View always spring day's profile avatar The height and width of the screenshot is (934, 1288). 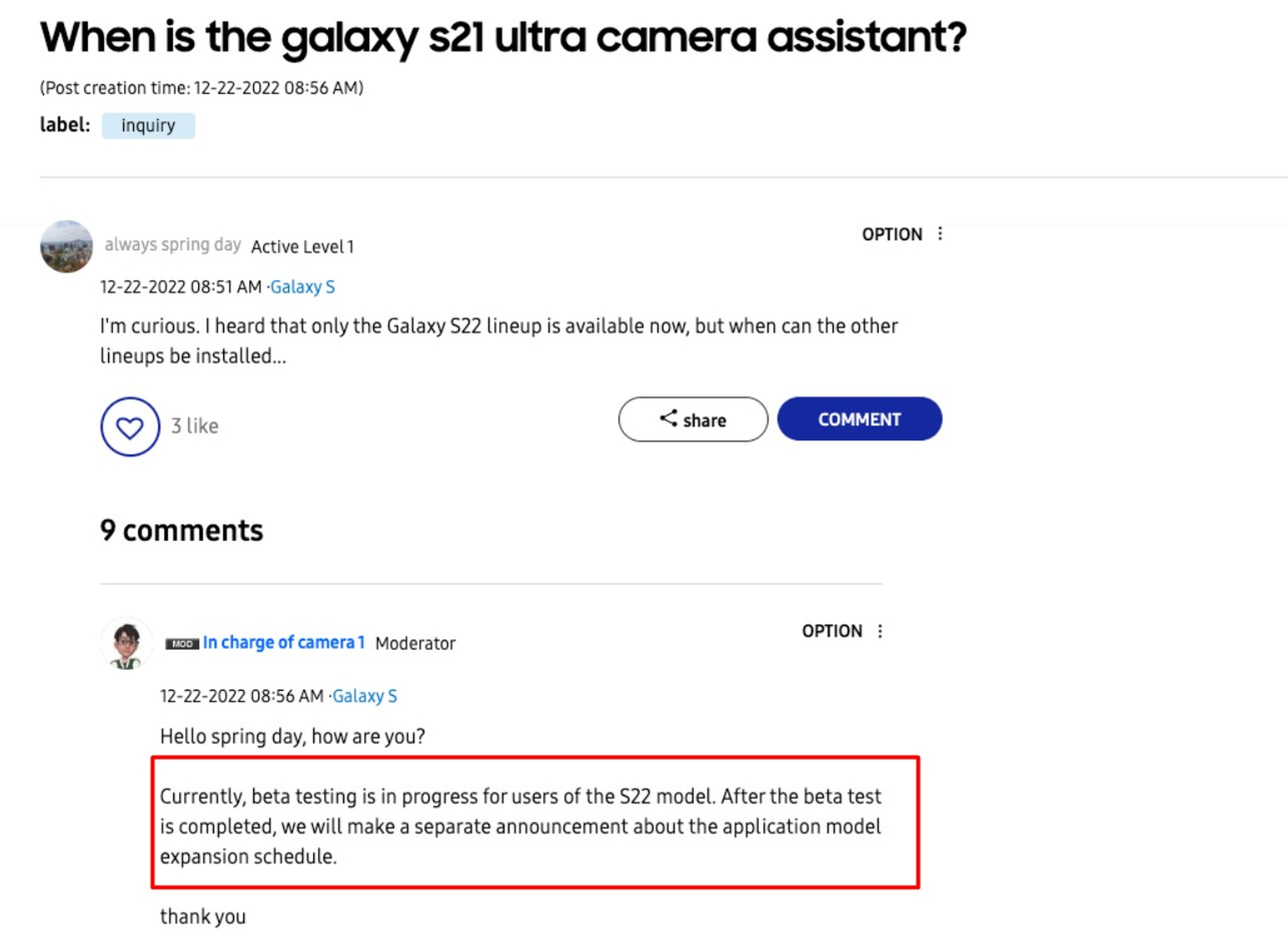point(66,247)
